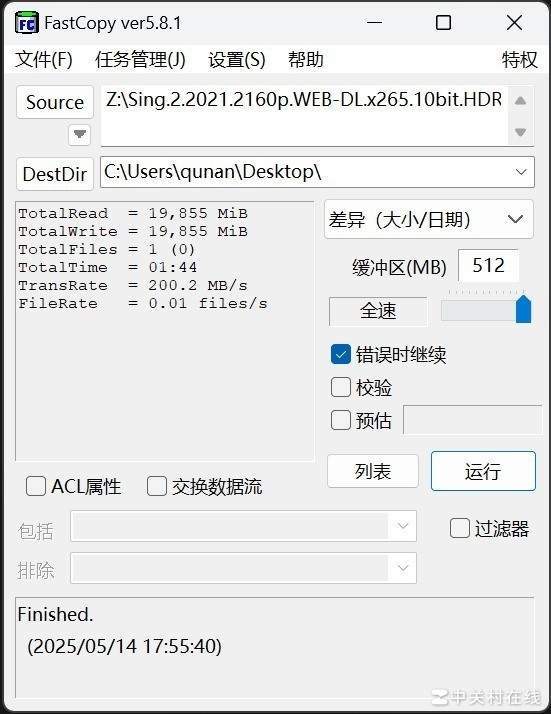Click the 列表 listing button

(x=372, y=471)
